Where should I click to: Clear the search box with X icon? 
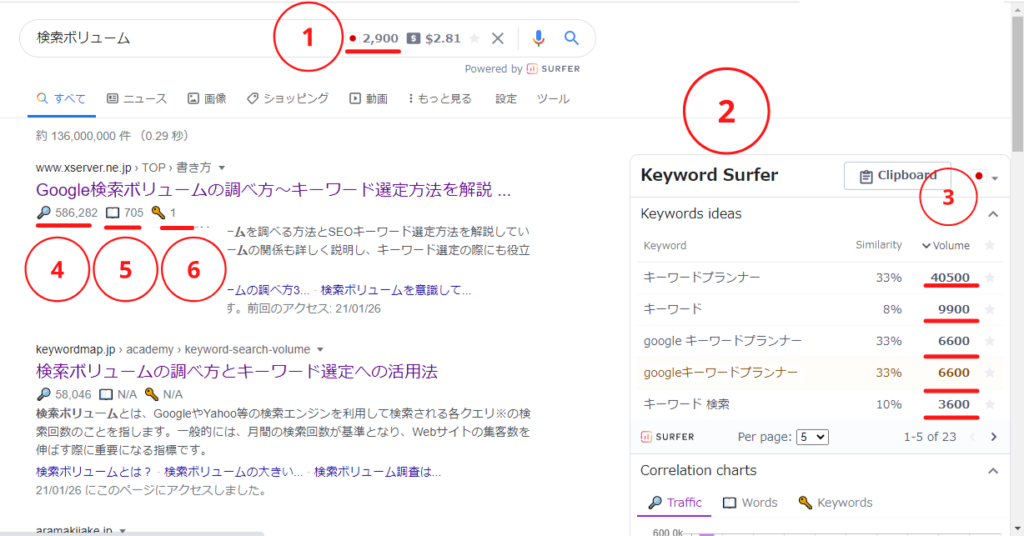point(498,39)
